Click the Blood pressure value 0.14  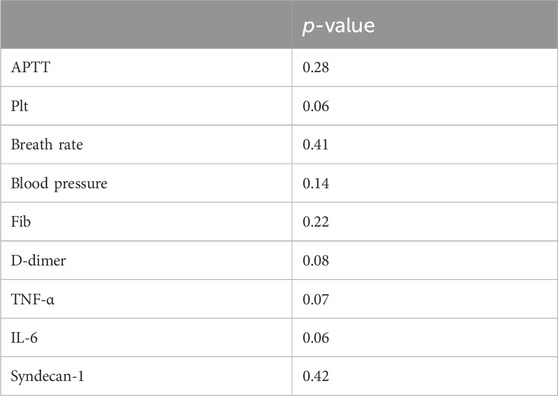tap(316, 183)
